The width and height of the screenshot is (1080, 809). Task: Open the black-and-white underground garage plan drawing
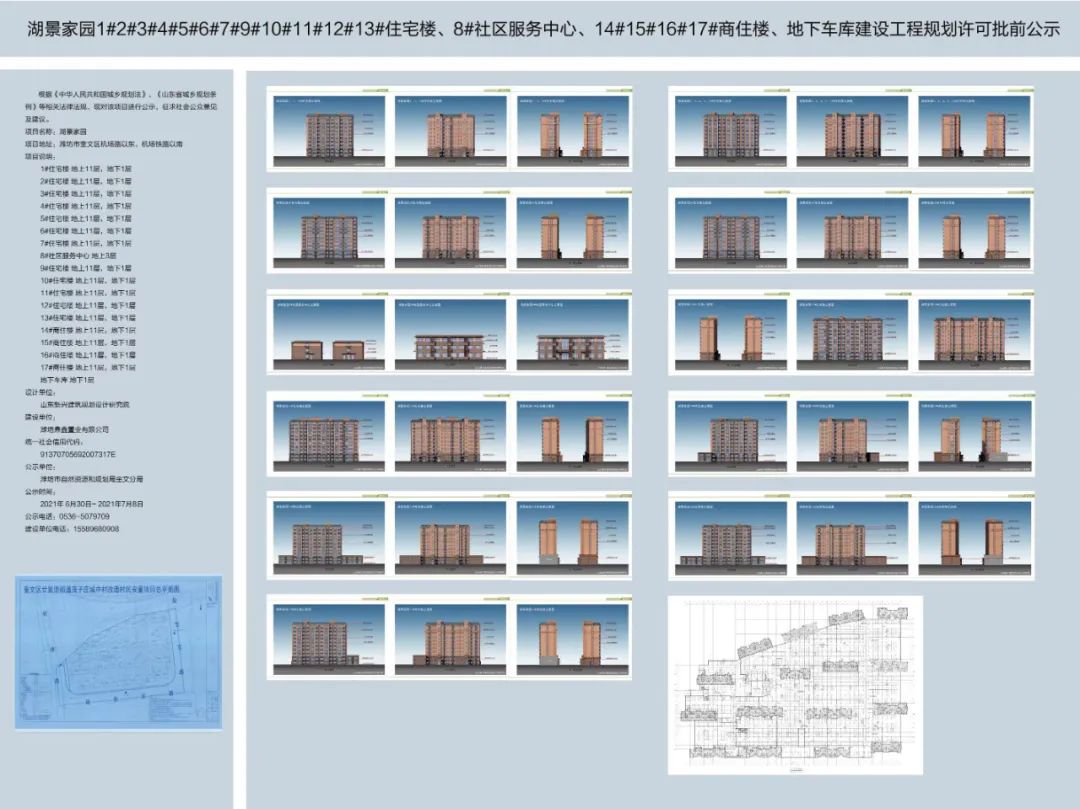click(795, 685)
